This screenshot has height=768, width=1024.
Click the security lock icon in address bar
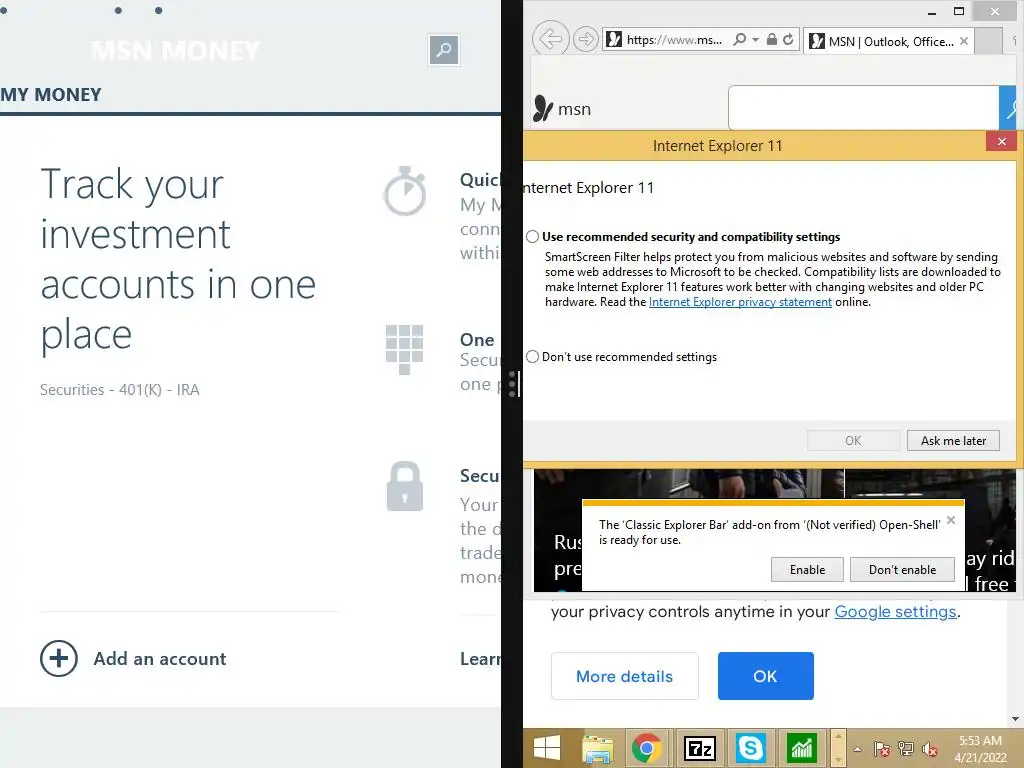click(771, 39)
